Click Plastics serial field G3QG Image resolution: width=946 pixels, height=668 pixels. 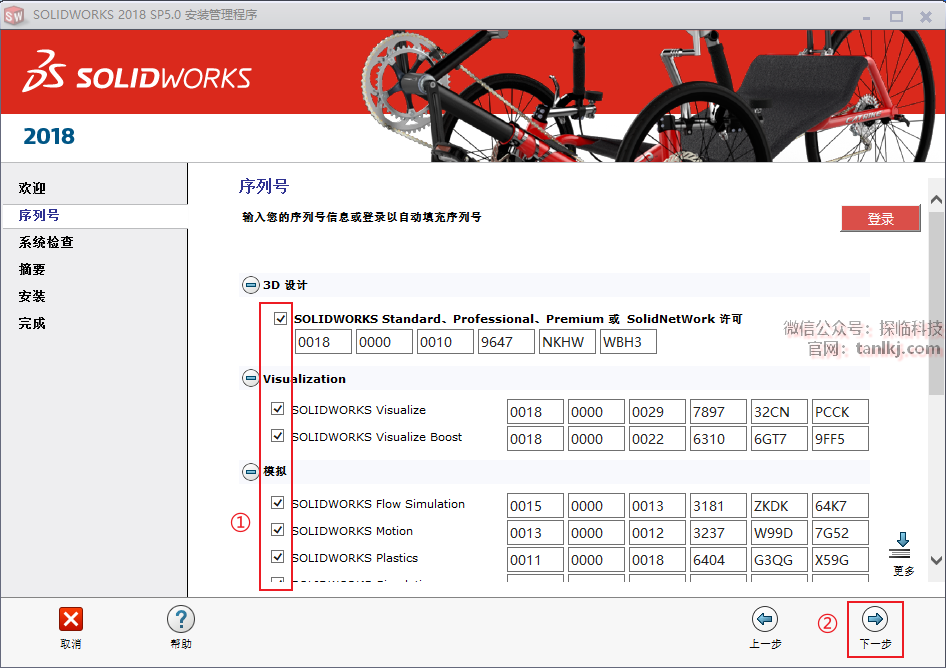click(779, 560)
